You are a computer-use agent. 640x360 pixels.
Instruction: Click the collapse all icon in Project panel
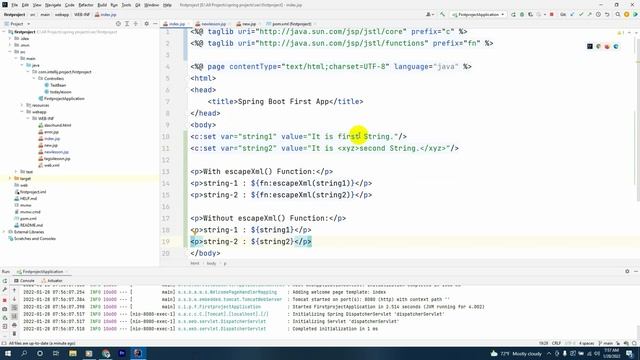(x=136, y=24)
